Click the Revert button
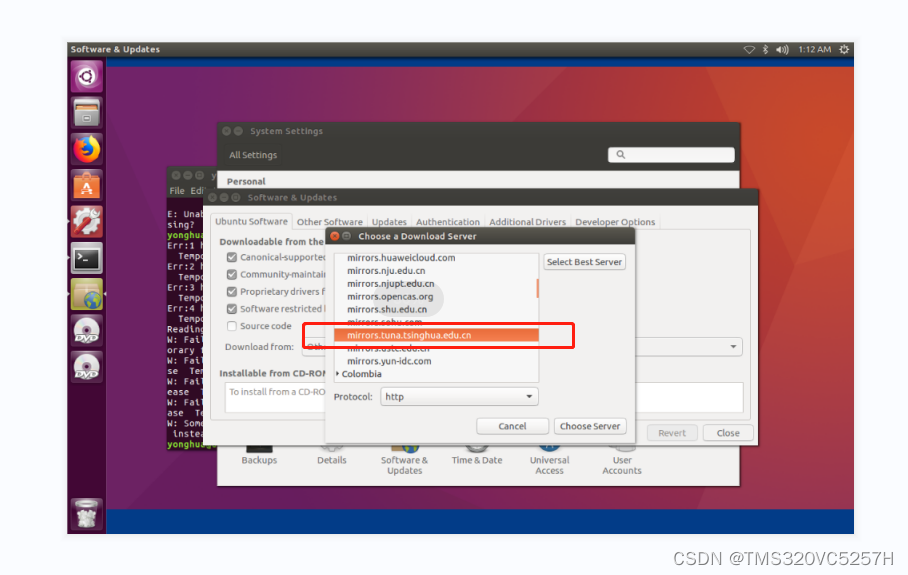The width and height of the screenshot is (908, 575). [672, 433]
